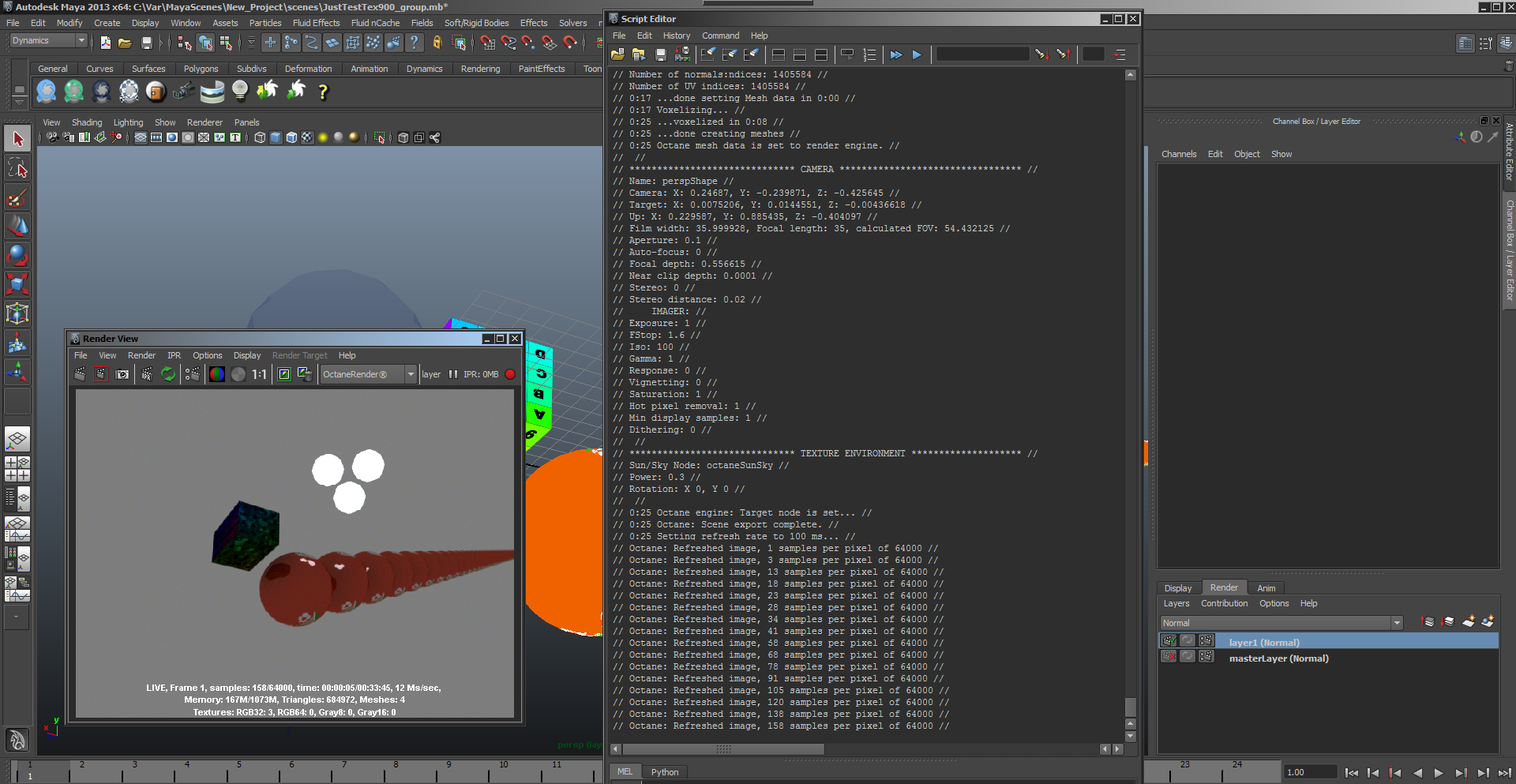Image resolution: width=1516 pixels, height=784 pixels.
Task: Toggle echo all commands in Script Editor
Action: 847,54
